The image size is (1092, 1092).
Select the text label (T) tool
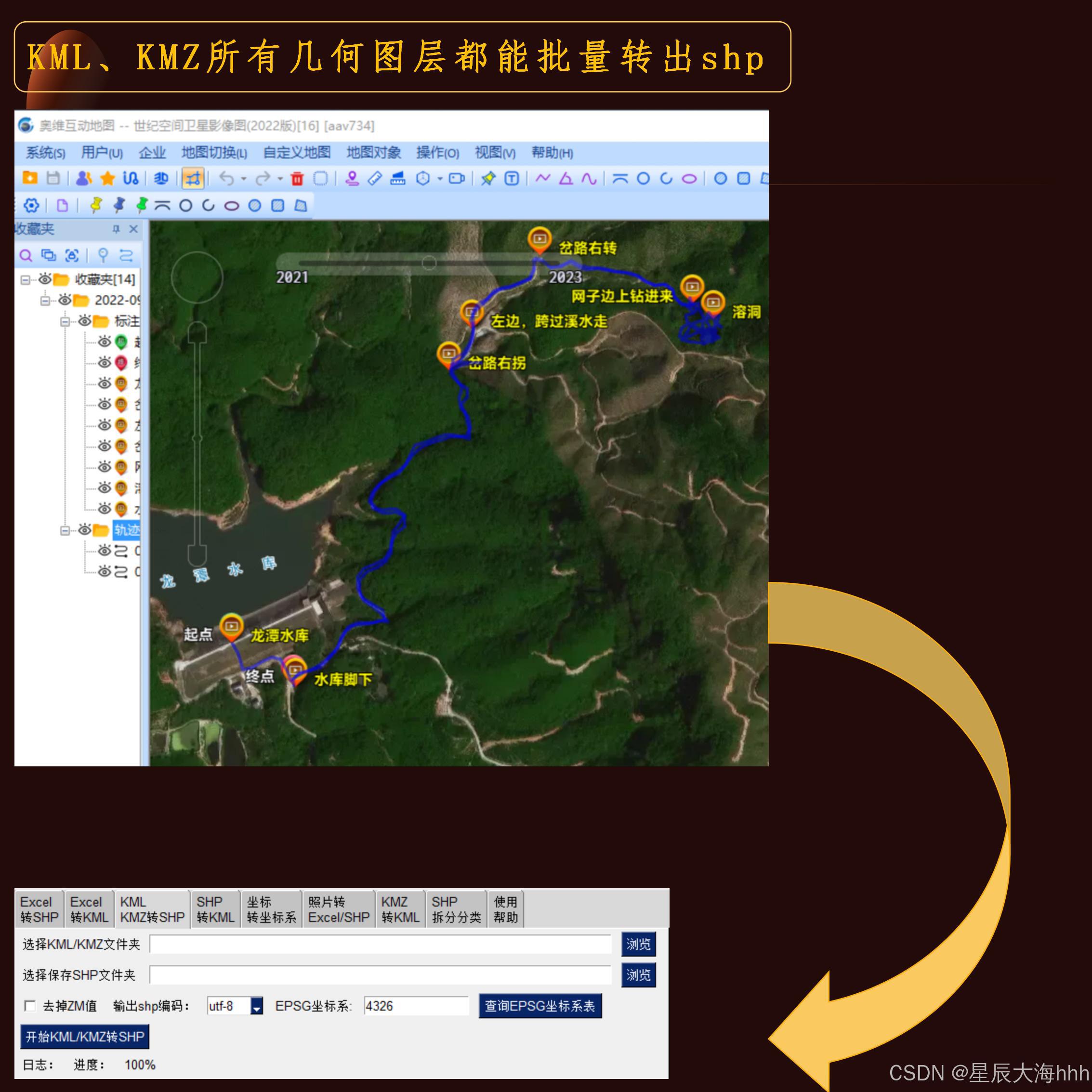tap(512, 179)
